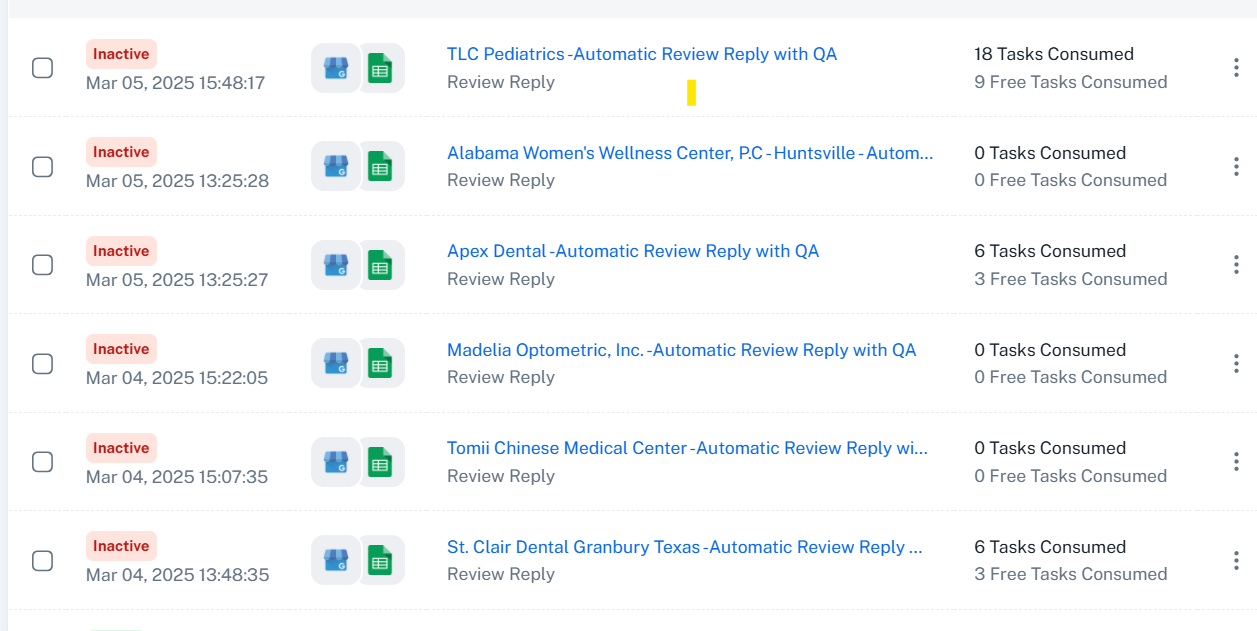Open Tomii Chinese Medical Center workflow link
The image size is (1257, 631).
click(x=687, y=448)
